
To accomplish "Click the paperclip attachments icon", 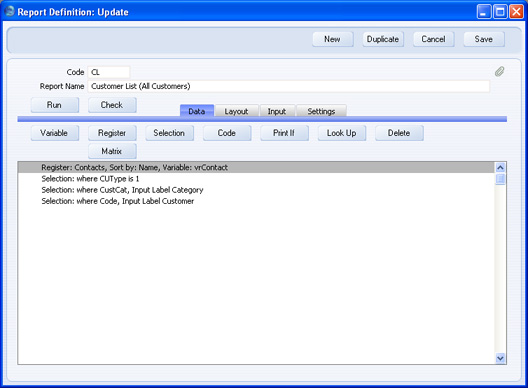I will point(500,71).
